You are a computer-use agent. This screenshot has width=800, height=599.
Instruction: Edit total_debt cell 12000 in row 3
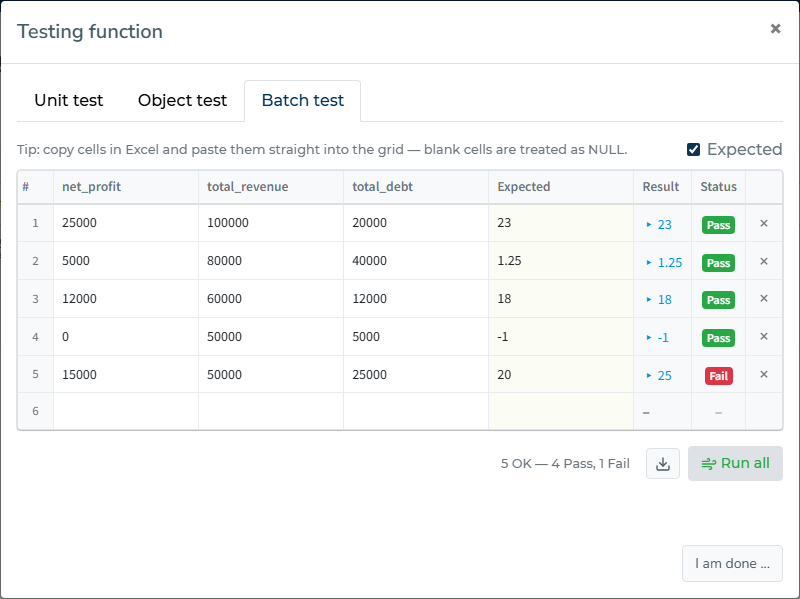coord(416,298)
